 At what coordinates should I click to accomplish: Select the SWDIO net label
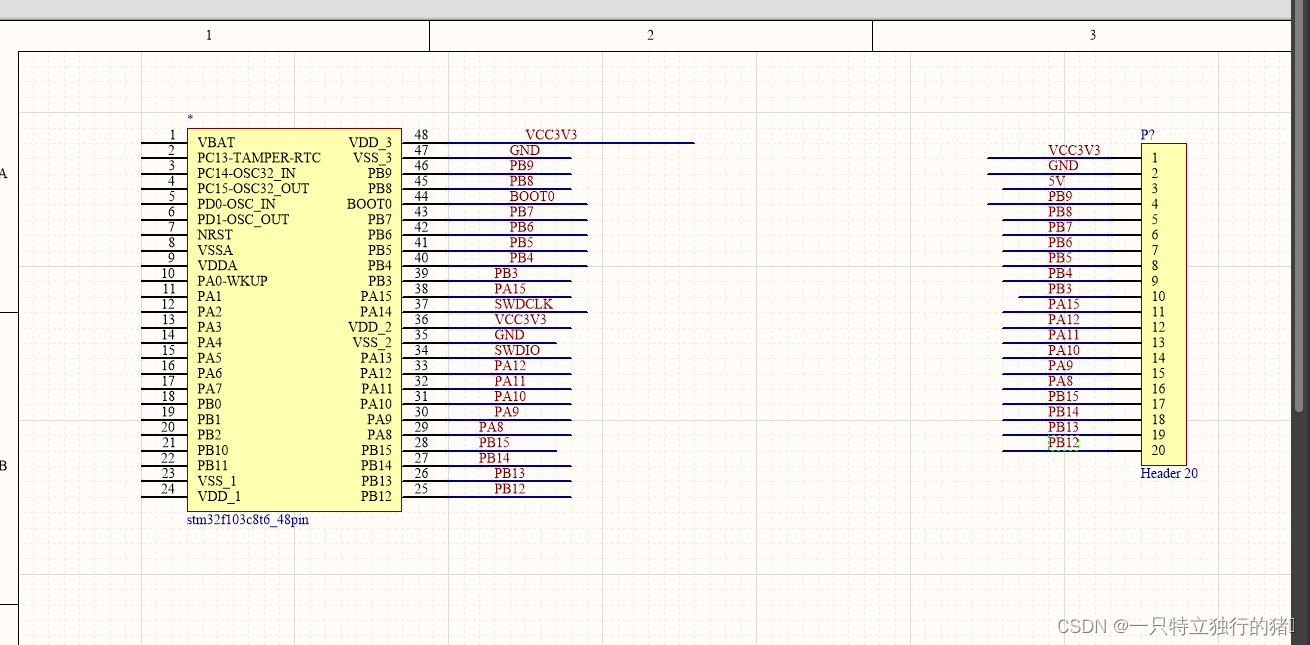point(517,350)
